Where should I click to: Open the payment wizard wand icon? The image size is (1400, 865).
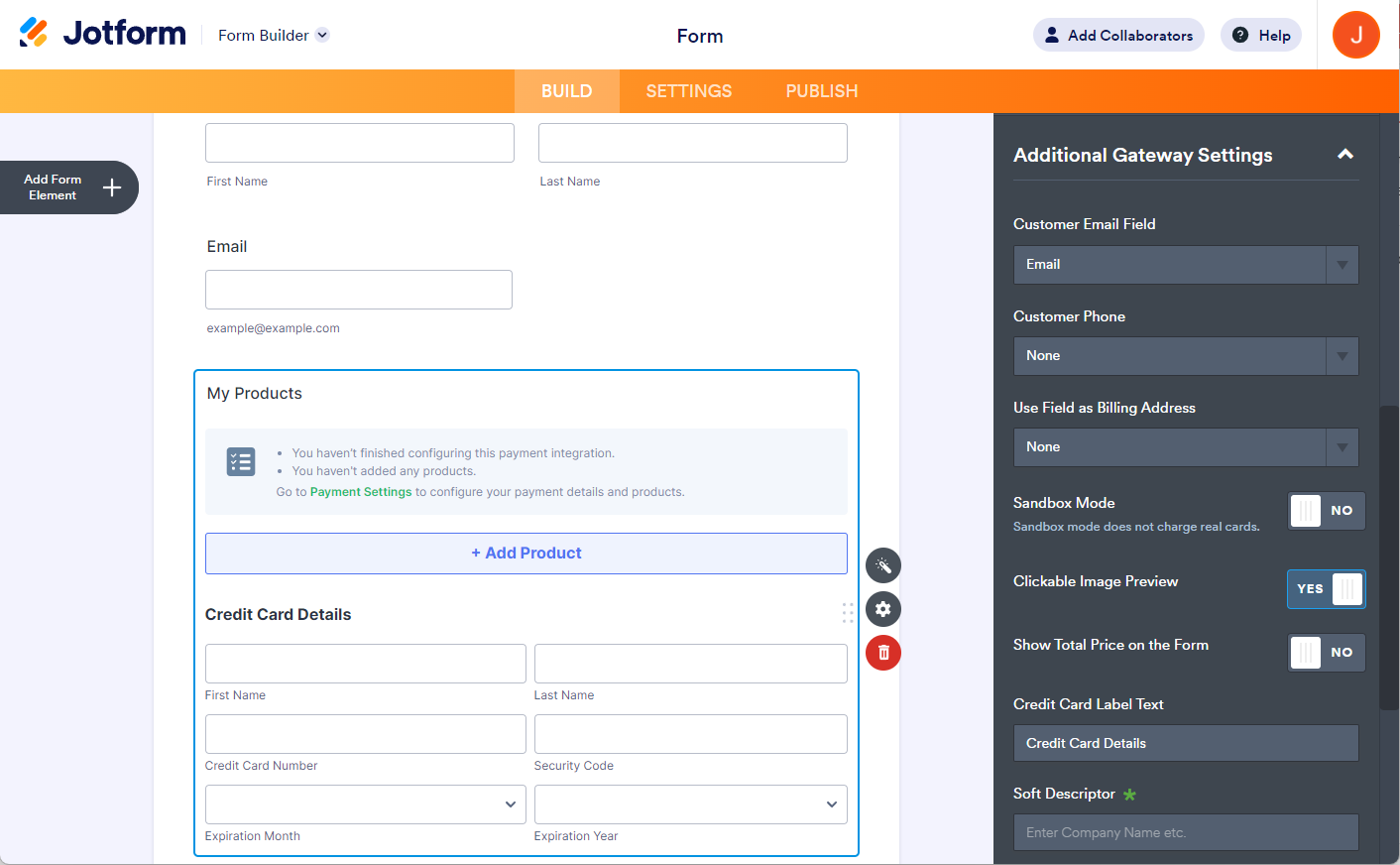click(883, 565)
